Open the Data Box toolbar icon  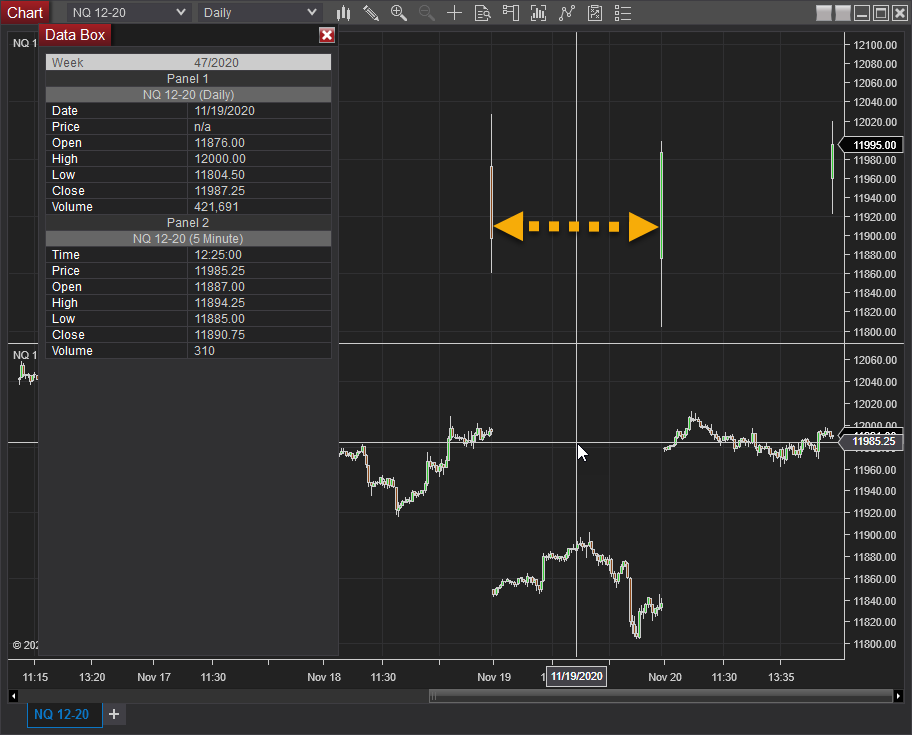coord(483,13)
